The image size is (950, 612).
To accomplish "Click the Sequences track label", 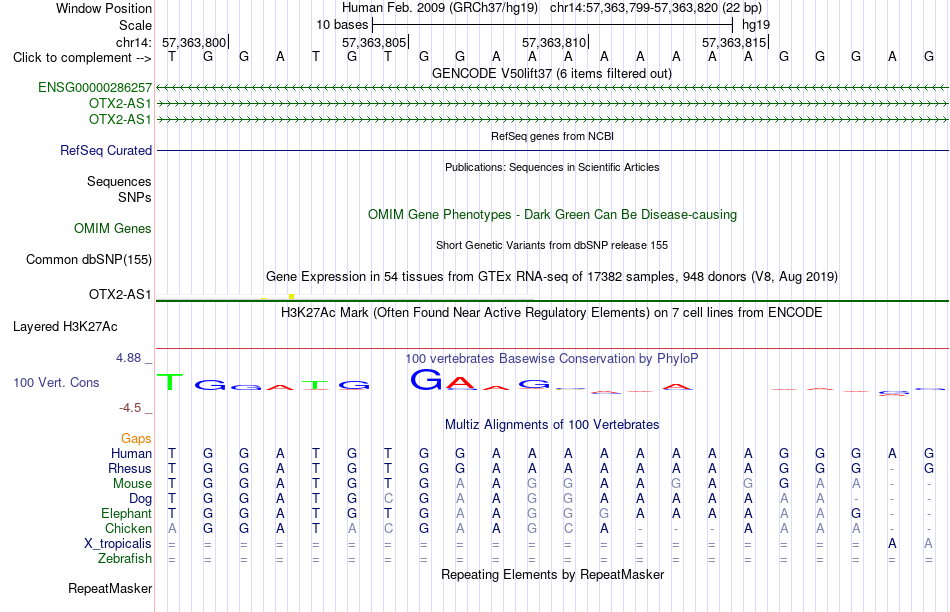I will click(x=119, y=181).
